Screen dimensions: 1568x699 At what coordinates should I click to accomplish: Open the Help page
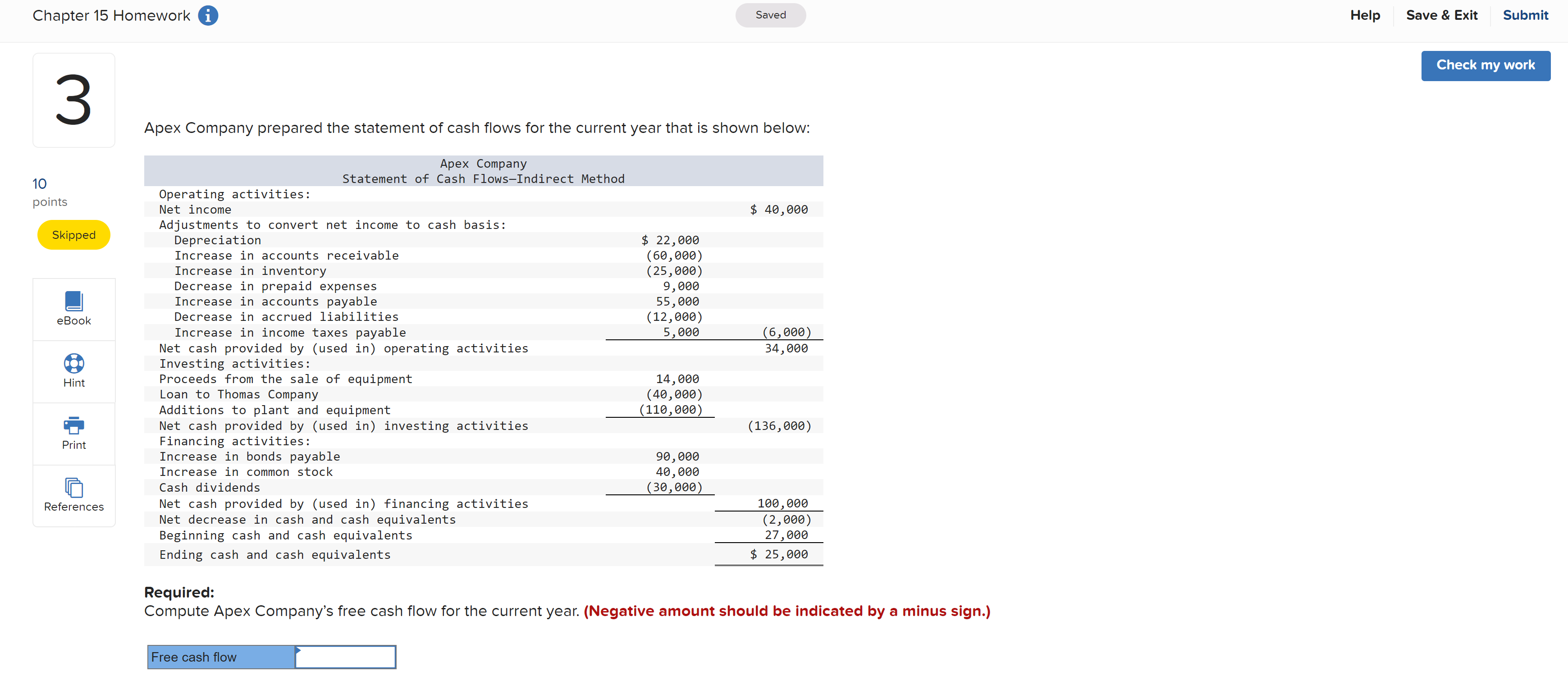pos(1365,15)
